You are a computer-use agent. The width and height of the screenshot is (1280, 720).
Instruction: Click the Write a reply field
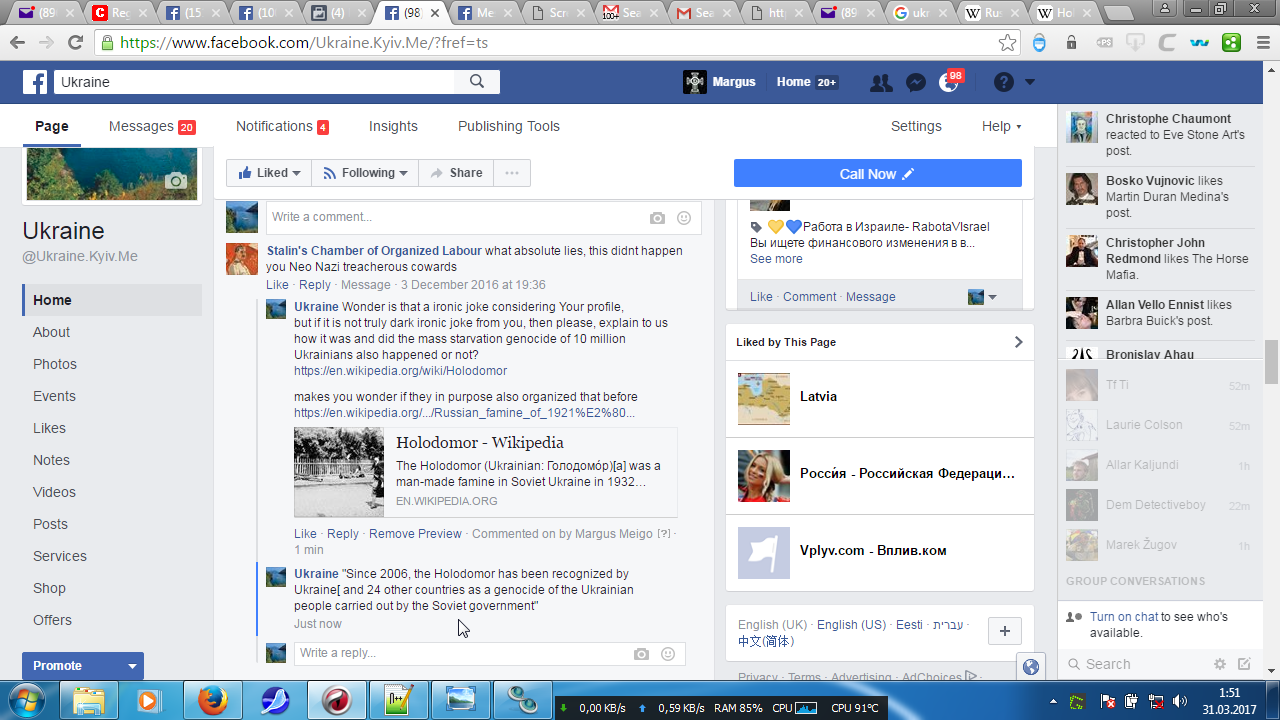[488, 654]
